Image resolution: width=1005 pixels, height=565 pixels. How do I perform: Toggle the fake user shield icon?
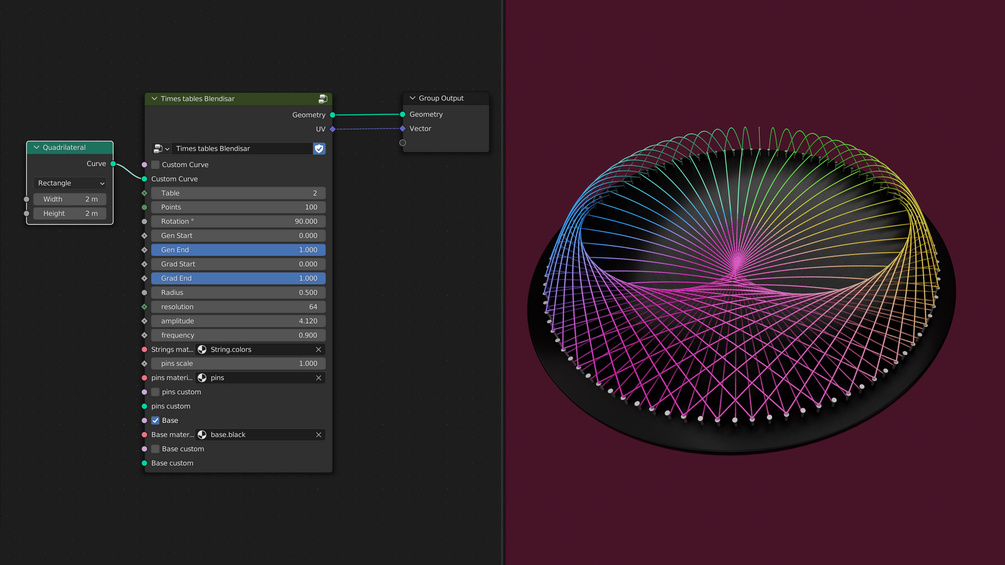pyautogui.click(x=319, y=149)
